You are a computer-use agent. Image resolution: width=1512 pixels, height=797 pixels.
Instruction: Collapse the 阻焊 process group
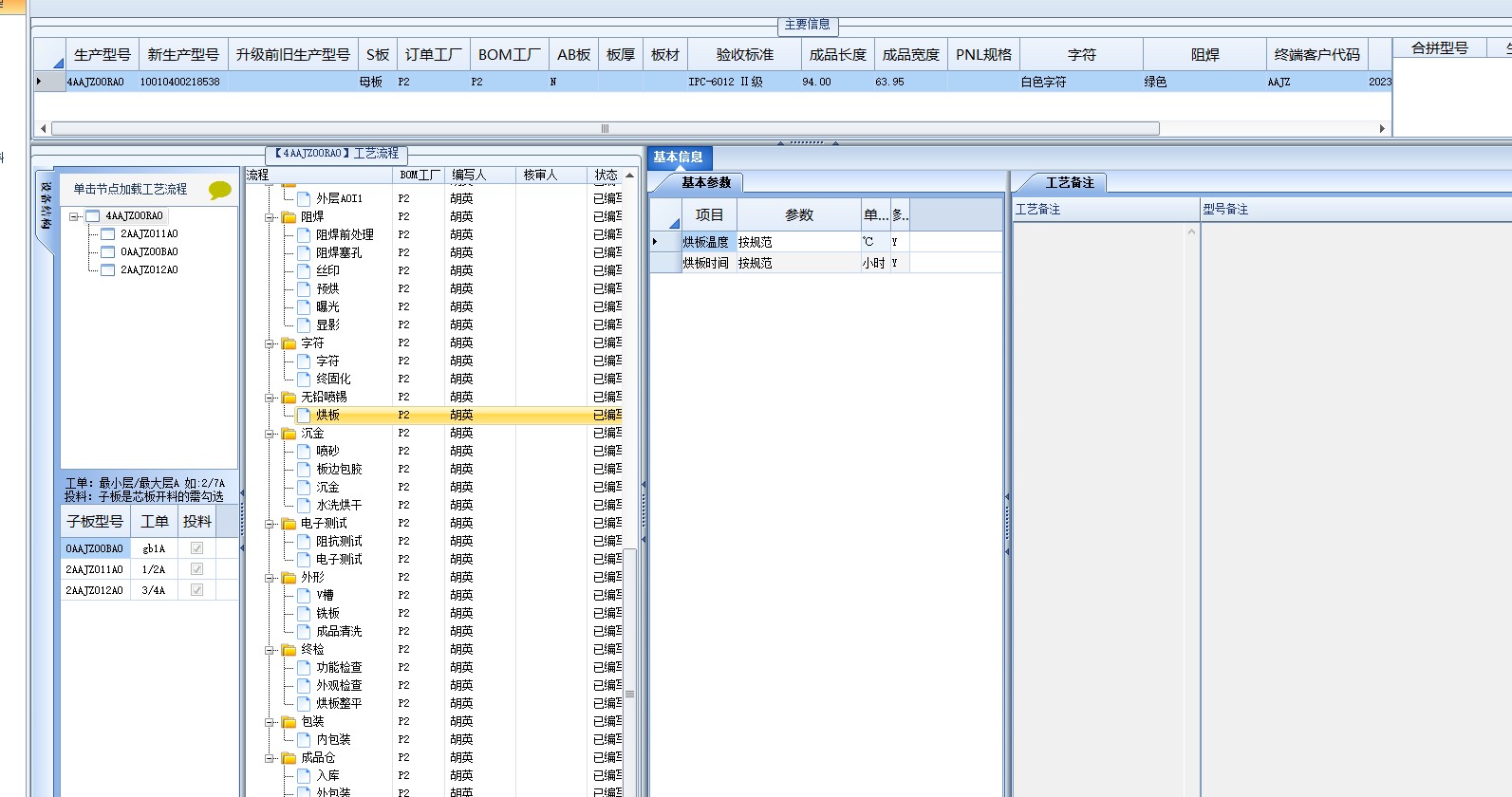click(x=270, y=217)
